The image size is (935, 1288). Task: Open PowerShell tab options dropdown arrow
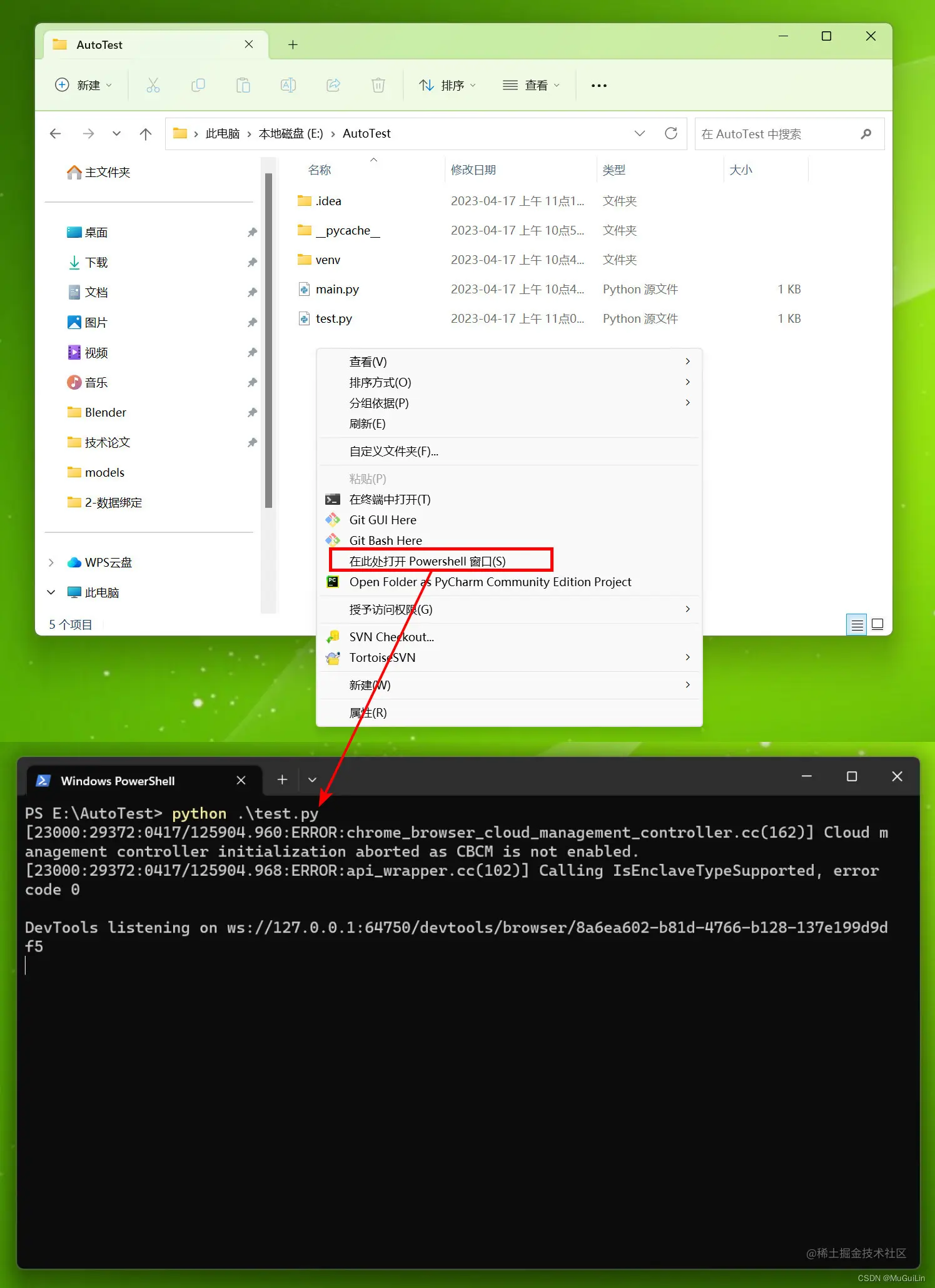[x=312, y=779]
